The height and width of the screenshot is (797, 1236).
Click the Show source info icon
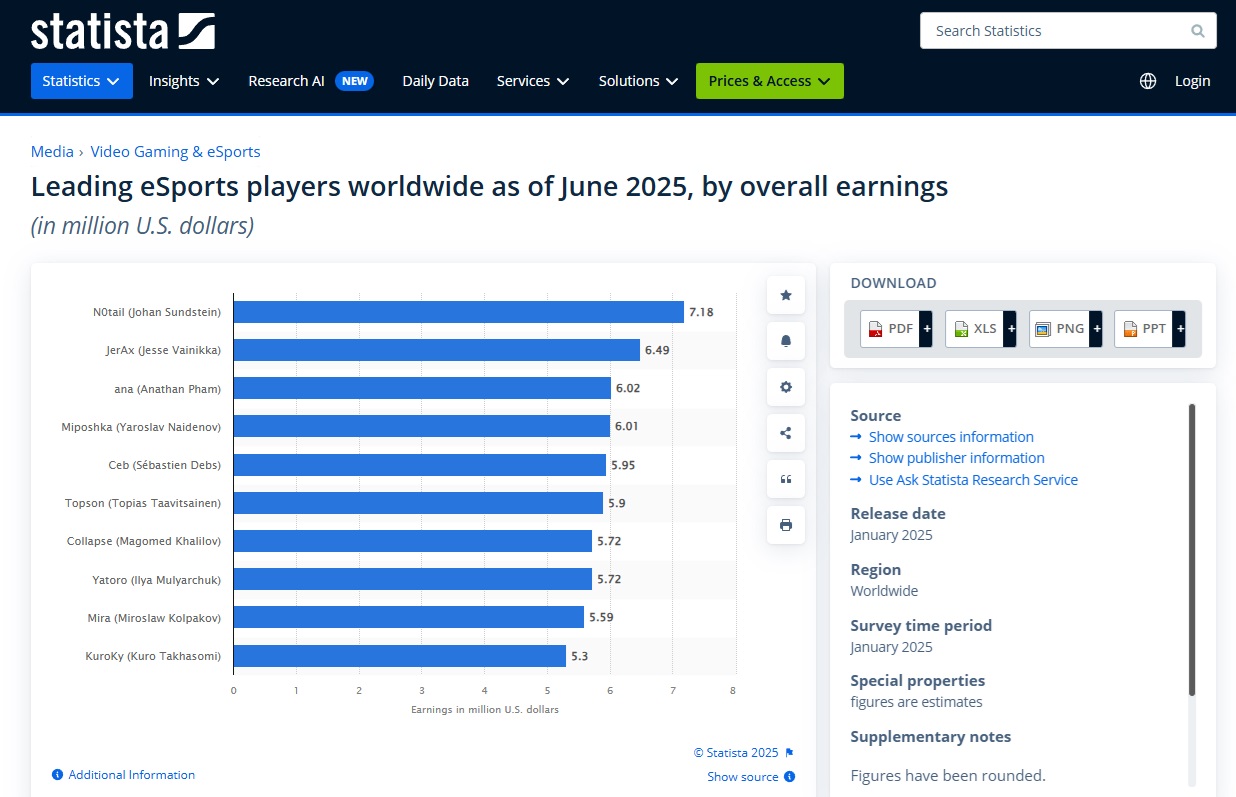click(790, 777)
